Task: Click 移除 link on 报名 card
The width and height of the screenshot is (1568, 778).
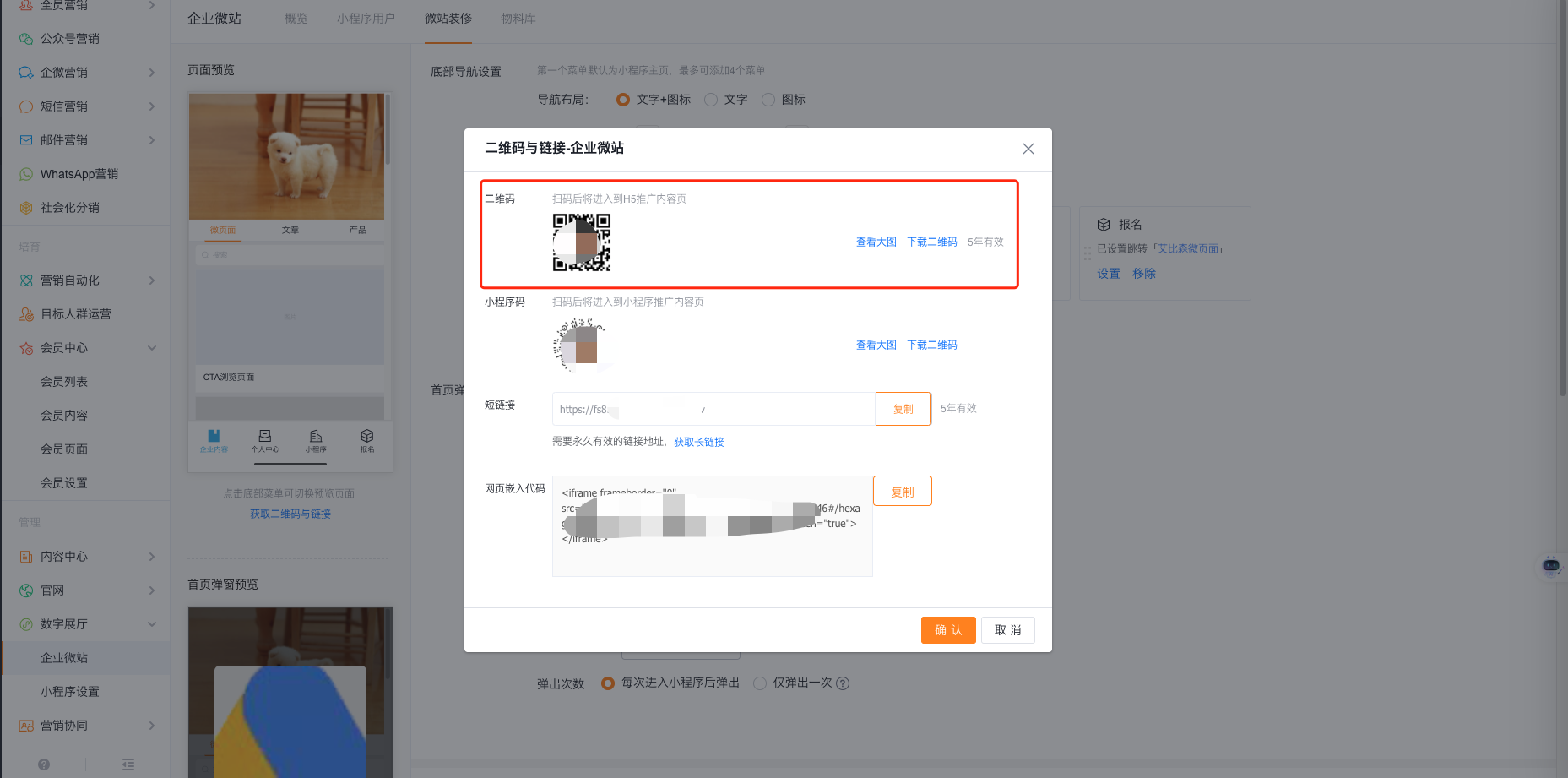Action: (1144, 274)
